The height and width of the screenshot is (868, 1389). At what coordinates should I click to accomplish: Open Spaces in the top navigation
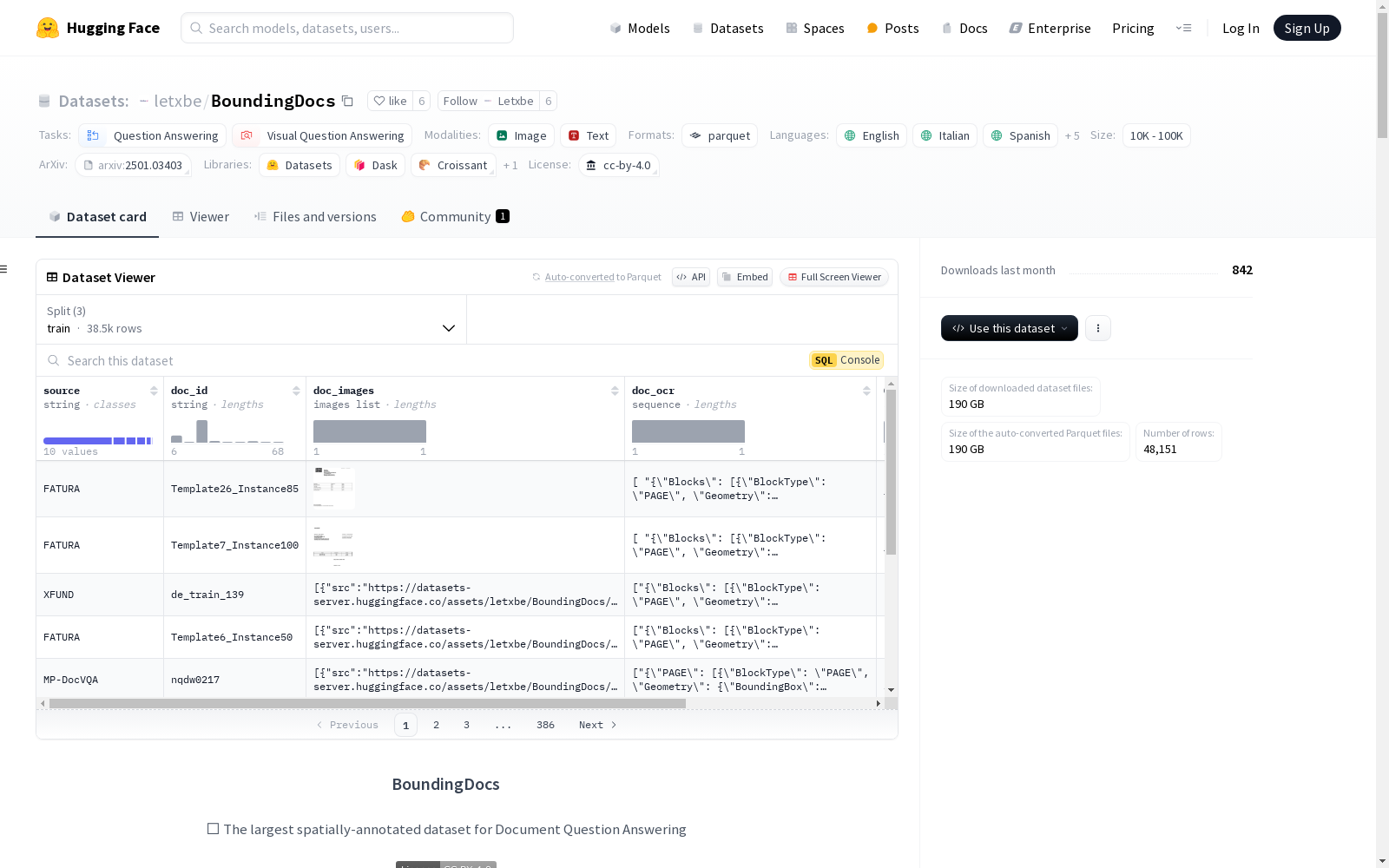click(815, 28)
